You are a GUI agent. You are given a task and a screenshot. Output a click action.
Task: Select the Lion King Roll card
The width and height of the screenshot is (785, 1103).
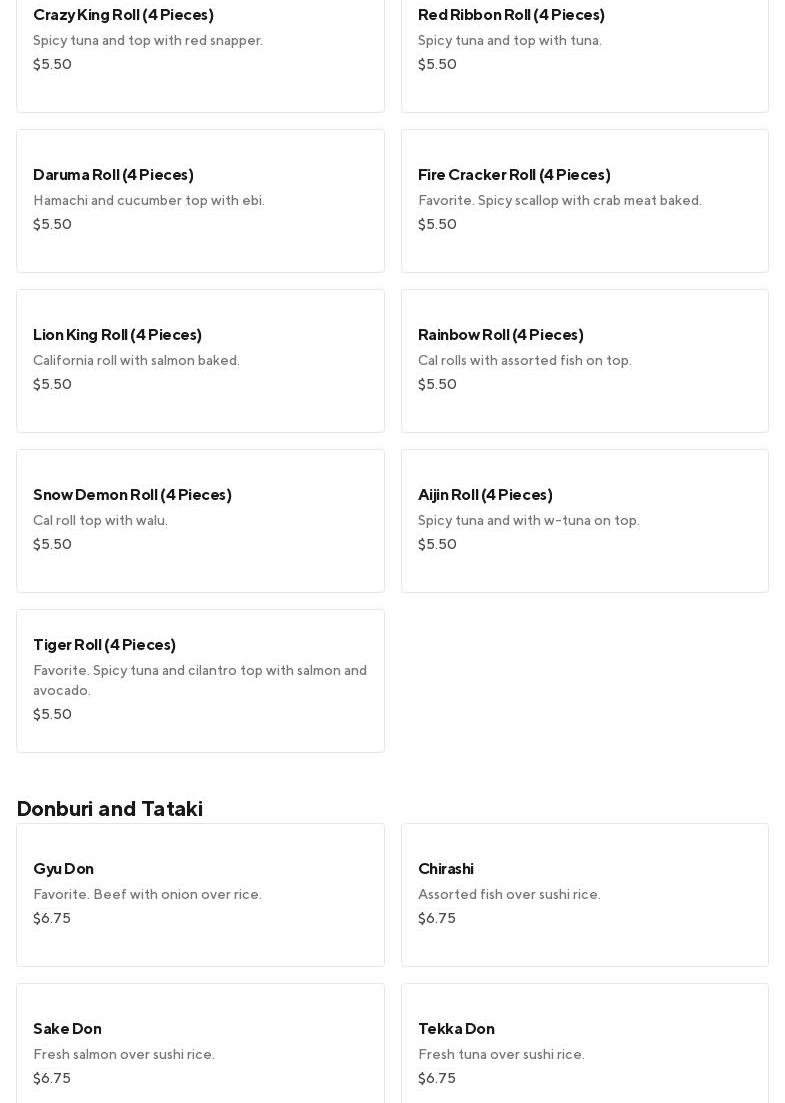tap(200, 360)
